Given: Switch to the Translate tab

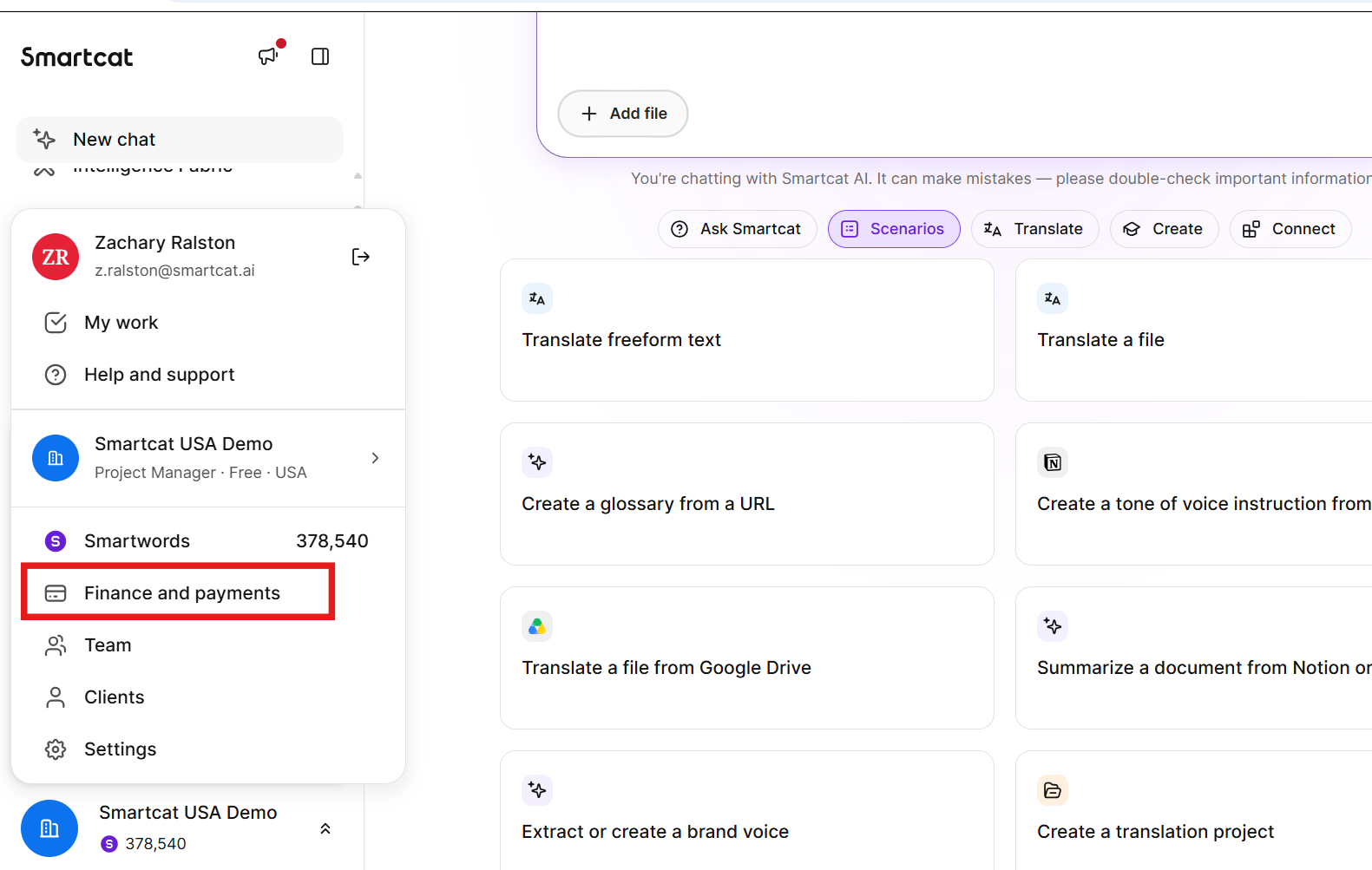Looking at the screenshot, I should [x=1034, y=229].
